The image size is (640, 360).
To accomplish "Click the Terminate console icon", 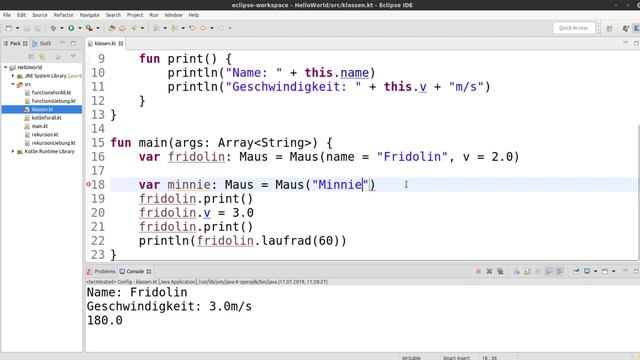I will (x=478, y=271).
